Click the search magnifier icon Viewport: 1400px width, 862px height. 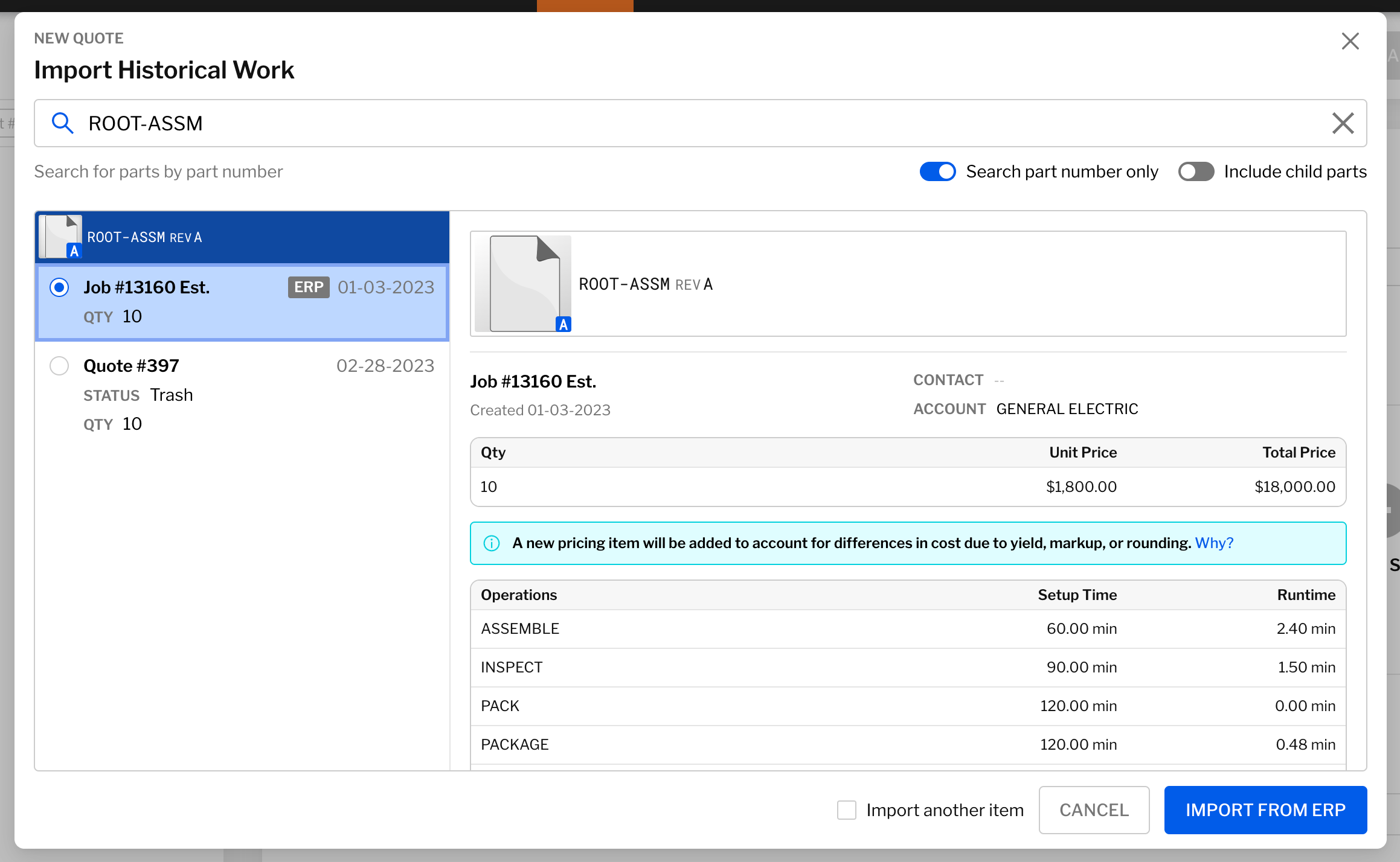[62, 123]
